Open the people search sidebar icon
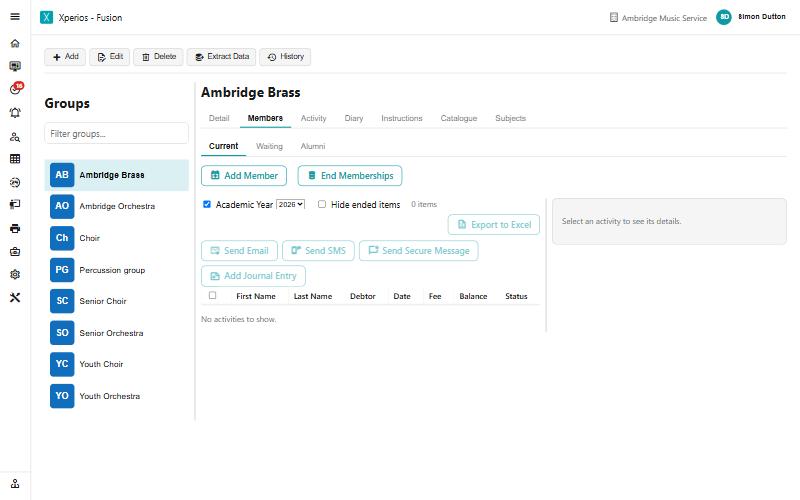This screenshot has height=500, width=800. pyautogui.click(x=15, y=137)
